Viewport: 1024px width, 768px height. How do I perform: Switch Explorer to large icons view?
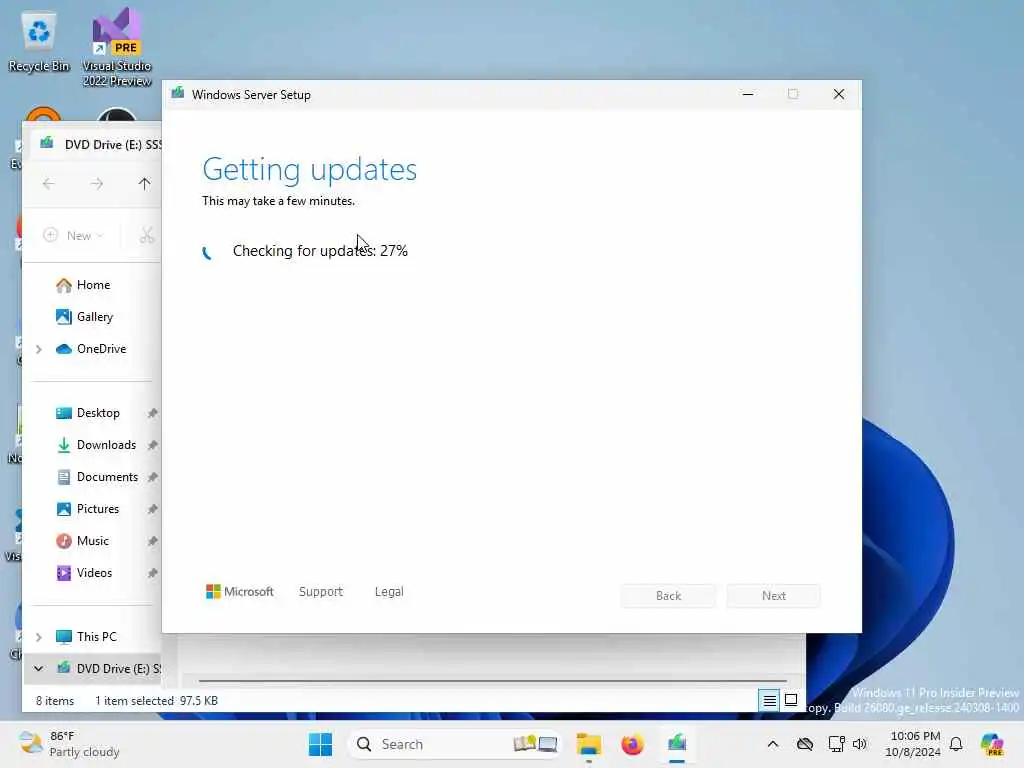(791, 701)
